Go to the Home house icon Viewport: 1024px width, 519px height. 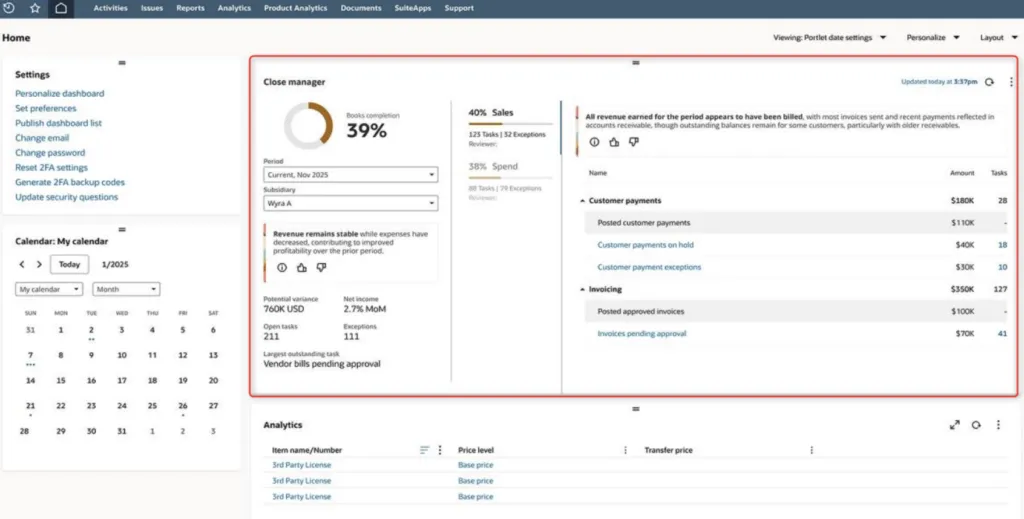(x=61, y=8)
